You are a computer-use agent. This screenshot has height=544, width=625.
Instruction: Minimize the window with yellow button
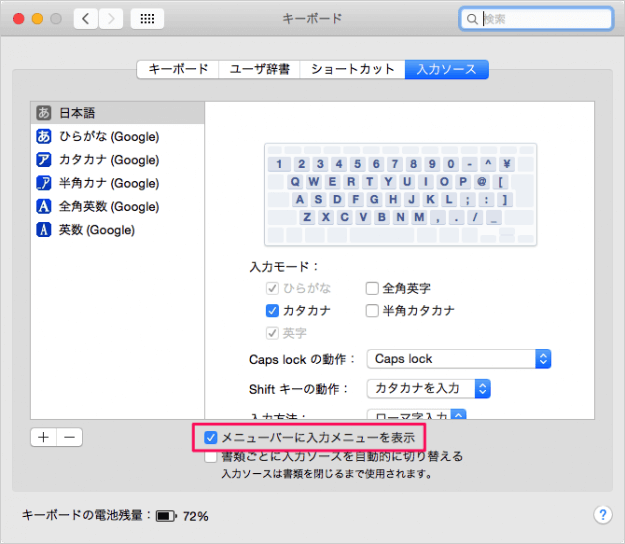tap(37, 19)
